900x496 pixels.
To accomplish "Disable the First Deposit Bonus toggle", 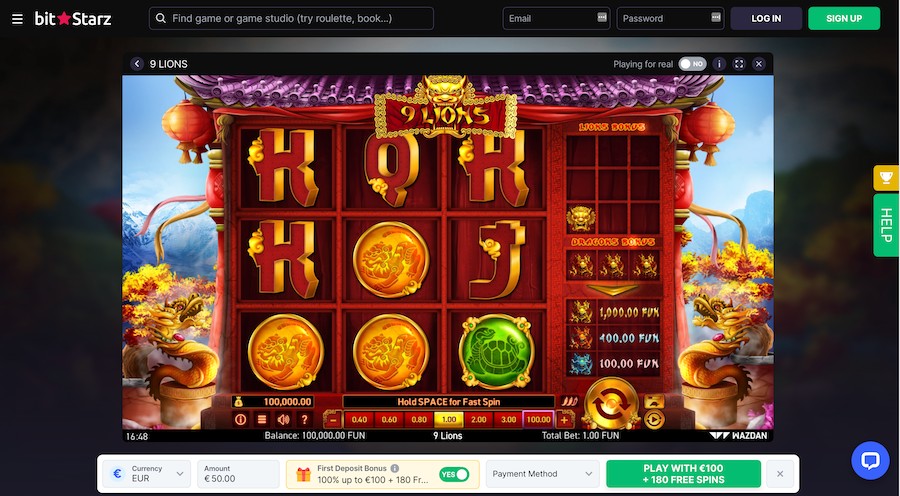I will point(454,474).
